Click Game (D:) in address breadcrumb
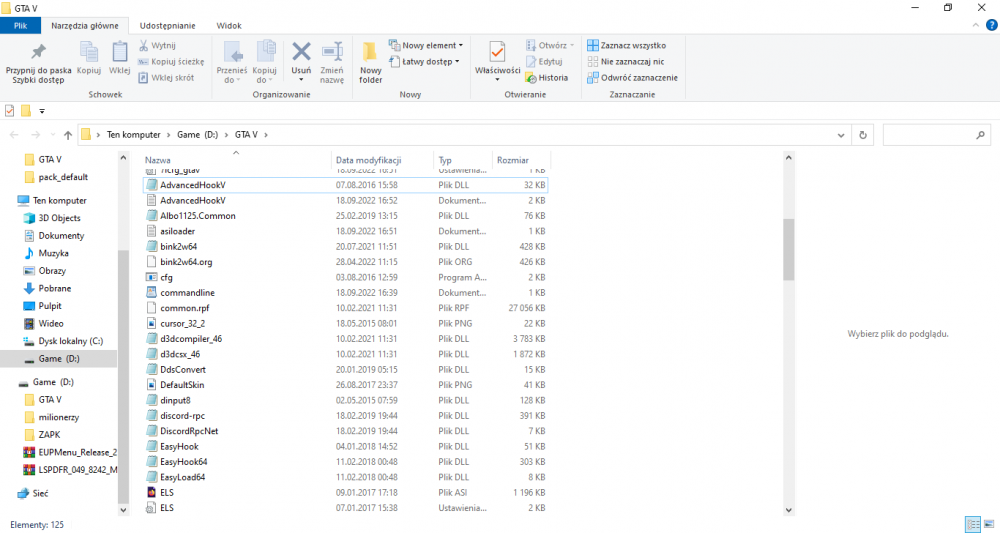Screen dimensions: 1000x533 197,135
